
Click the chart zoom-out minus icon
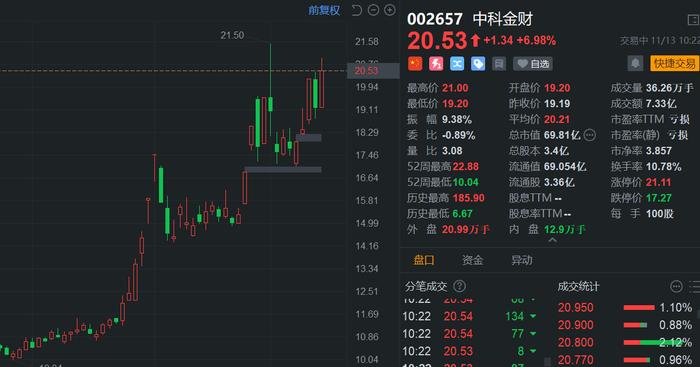tap(373, 10)
